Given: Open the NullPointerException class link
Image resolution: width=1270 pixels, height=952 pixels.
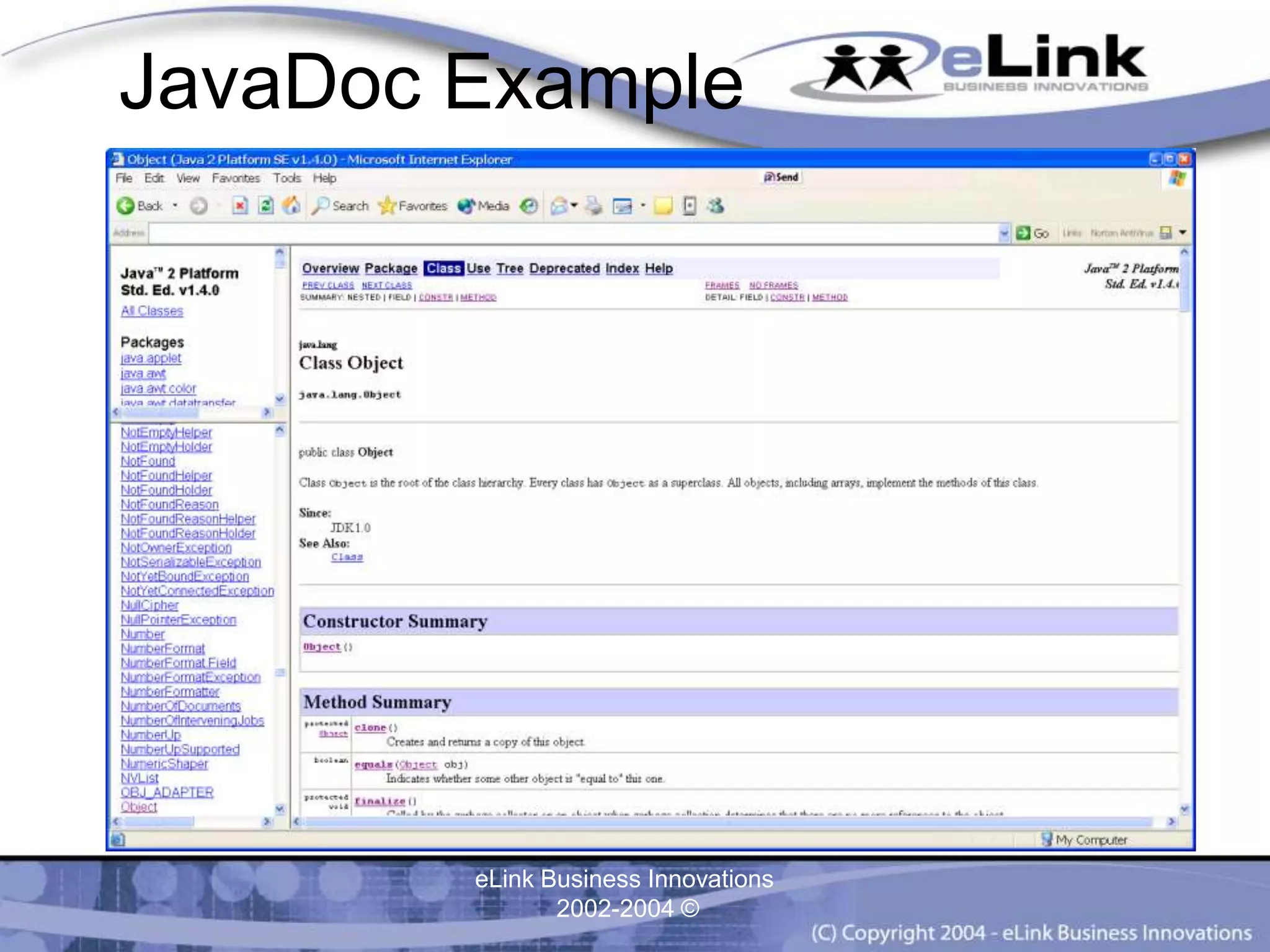Looking at the screenshot, I should pos(178,620).
